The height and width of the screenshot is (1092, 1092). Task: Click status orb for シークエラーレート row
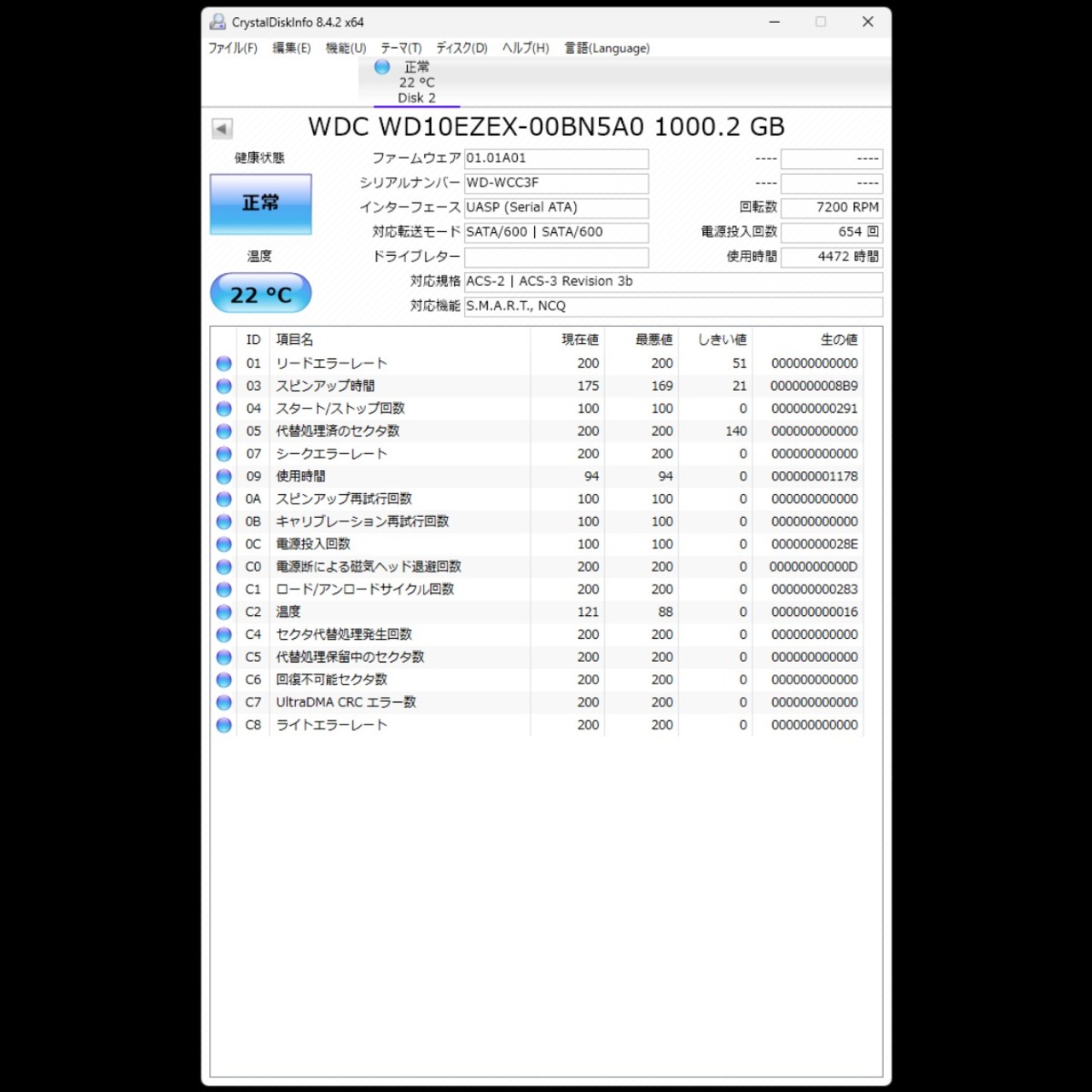[x=224, y=454]
